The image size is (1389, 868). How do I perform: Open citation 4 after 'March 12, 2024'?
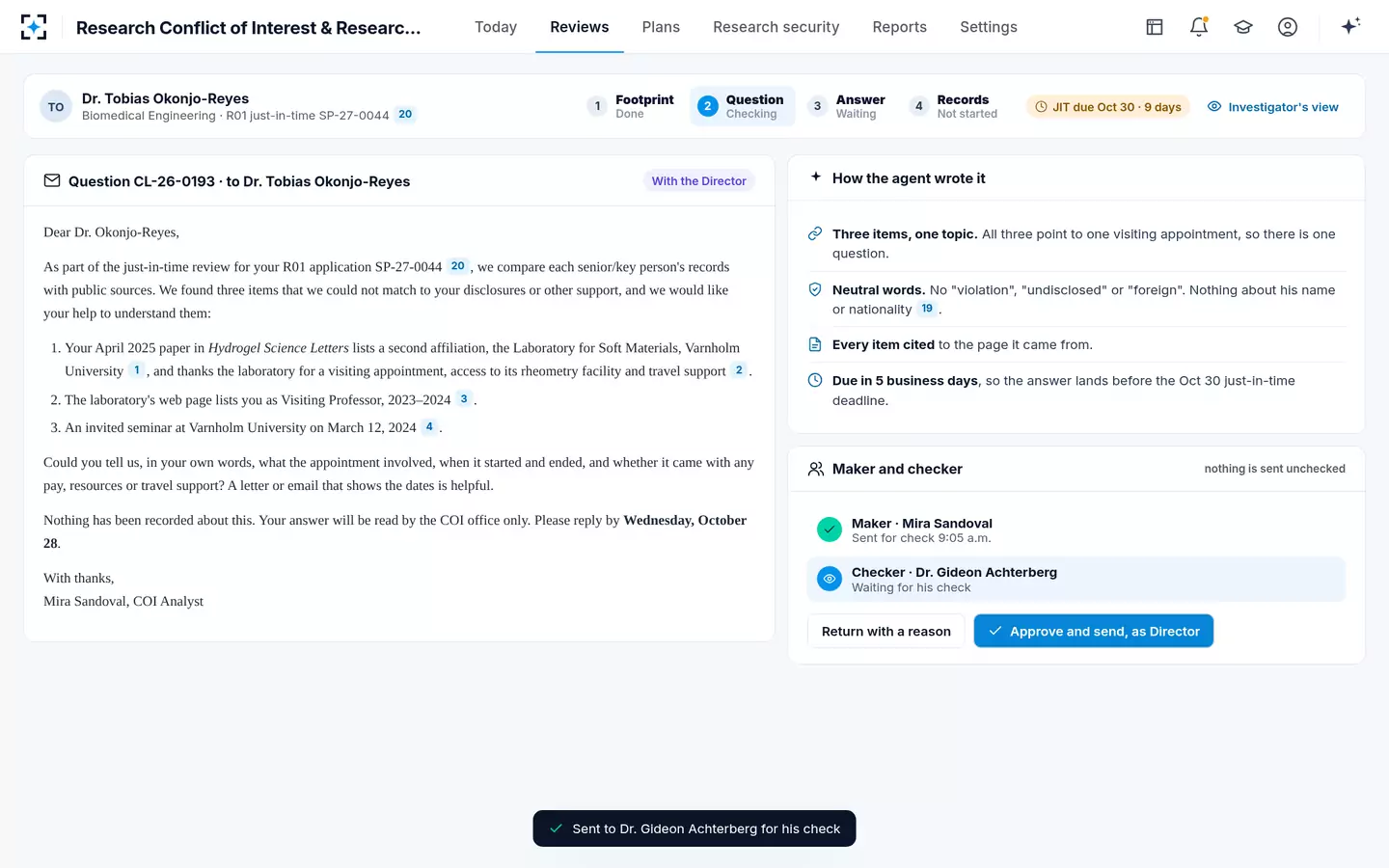[429, 427]
